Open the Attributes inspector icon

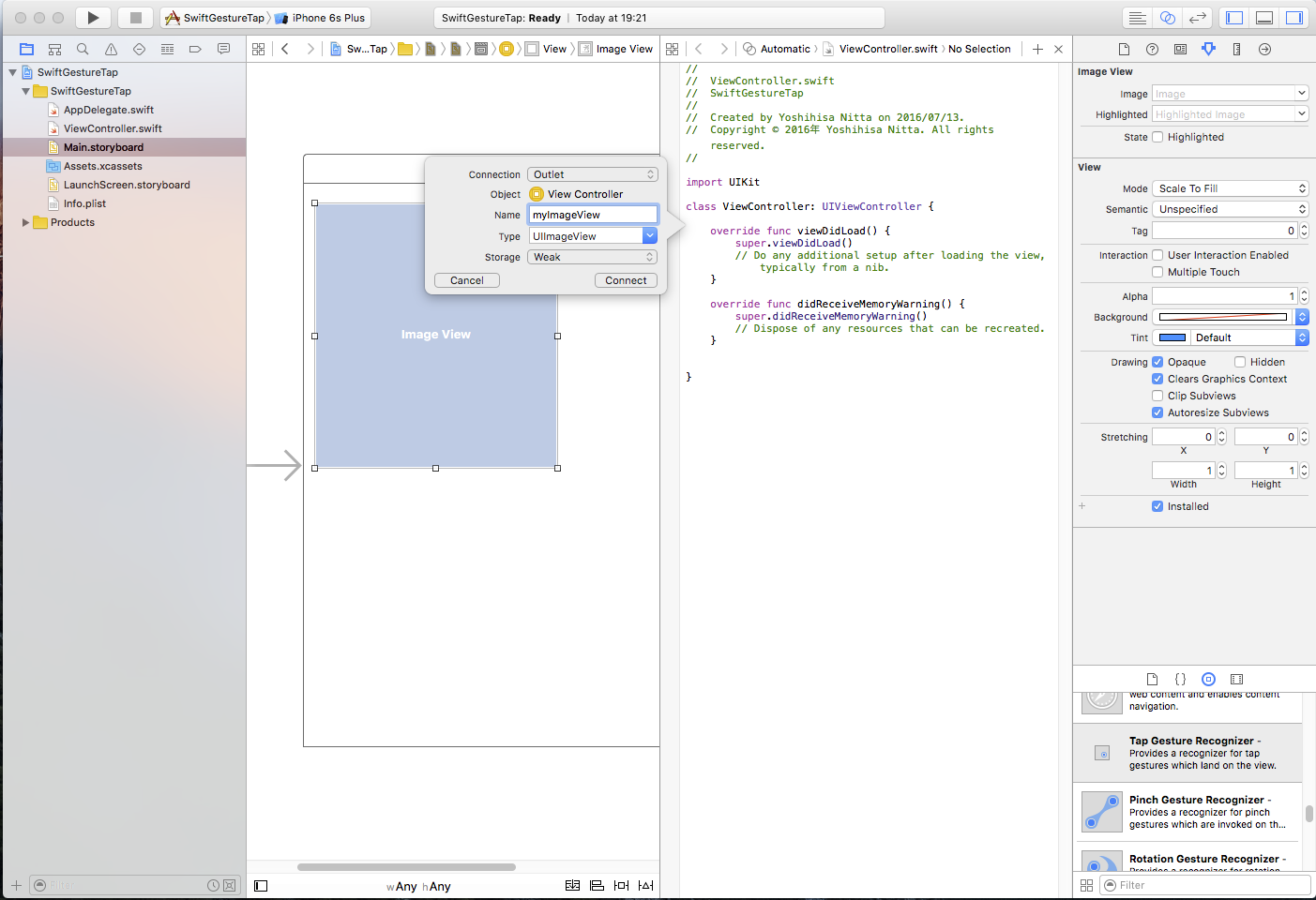[x=1208, y=49]
